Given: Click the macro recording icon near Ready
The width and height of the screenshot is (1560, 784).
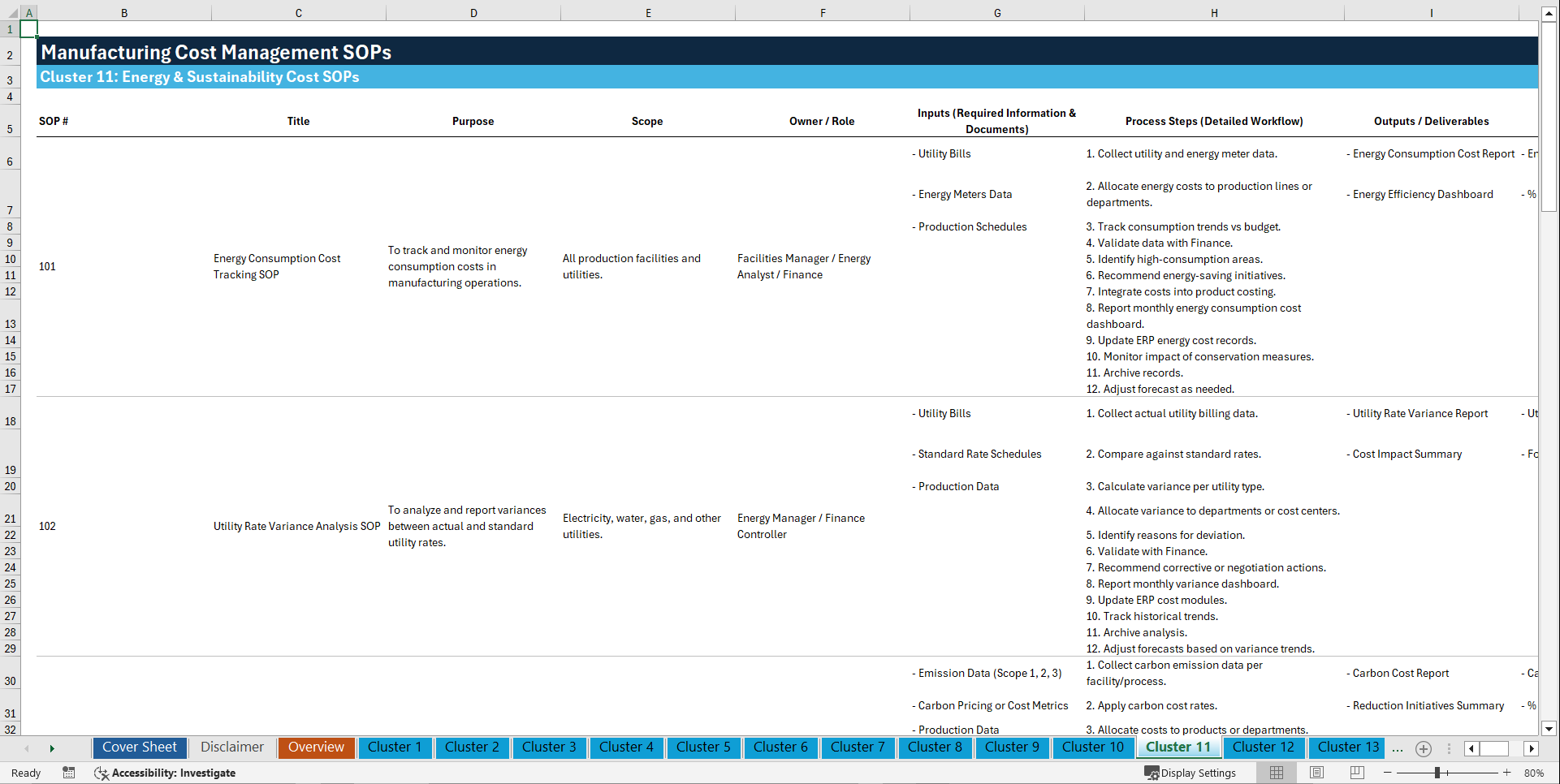Looking at the screenshot, I should [69, 773].
